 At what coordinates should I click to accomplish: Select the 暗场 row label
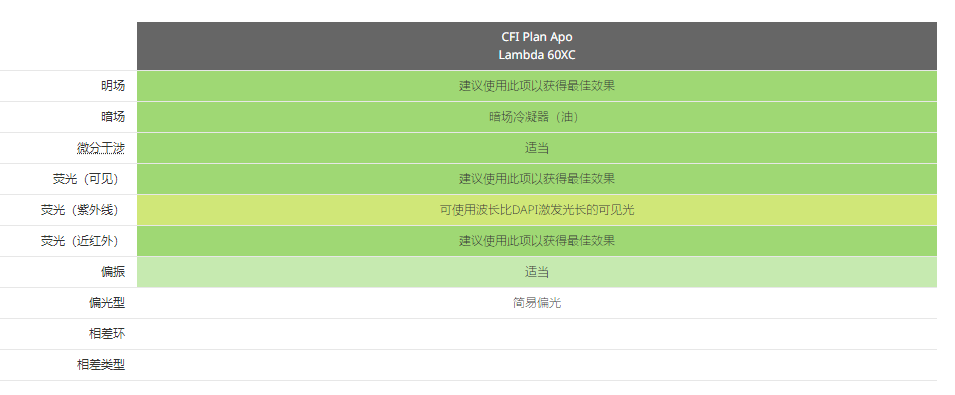(x=113, y=117)
